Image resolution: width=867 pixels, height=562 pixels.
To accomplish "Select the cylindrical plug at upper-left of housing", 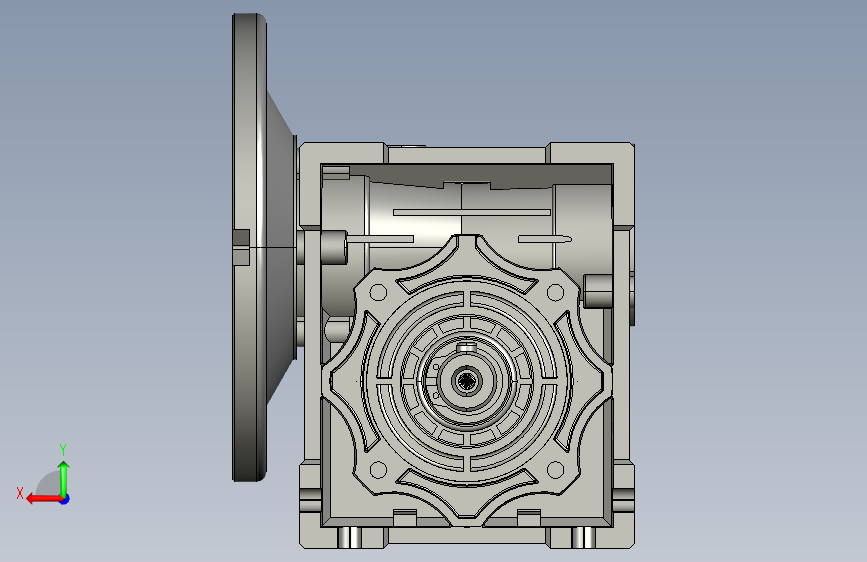I will point(334,247).
